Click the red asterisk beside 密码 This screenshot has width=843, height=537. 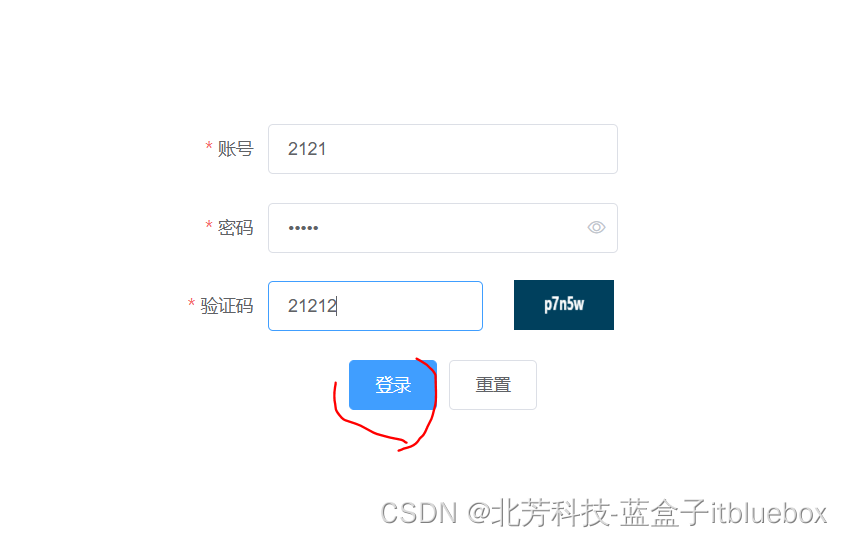[x=209, y=225]
